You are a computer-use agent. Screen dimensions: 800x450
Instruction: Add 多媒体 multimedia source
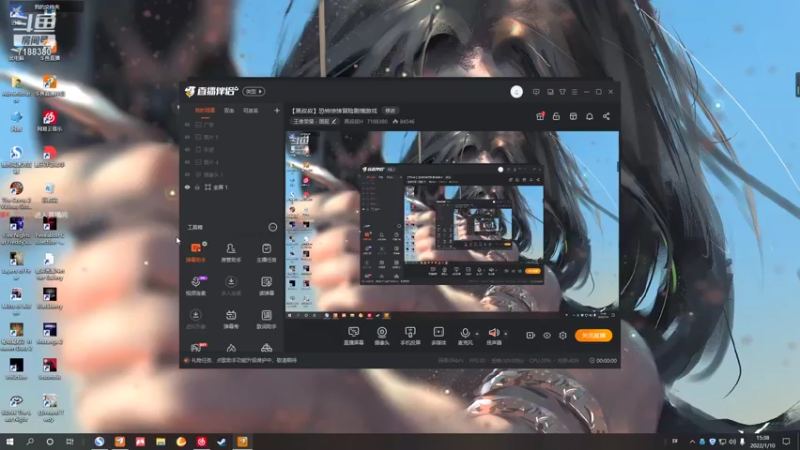coord(438,336)
